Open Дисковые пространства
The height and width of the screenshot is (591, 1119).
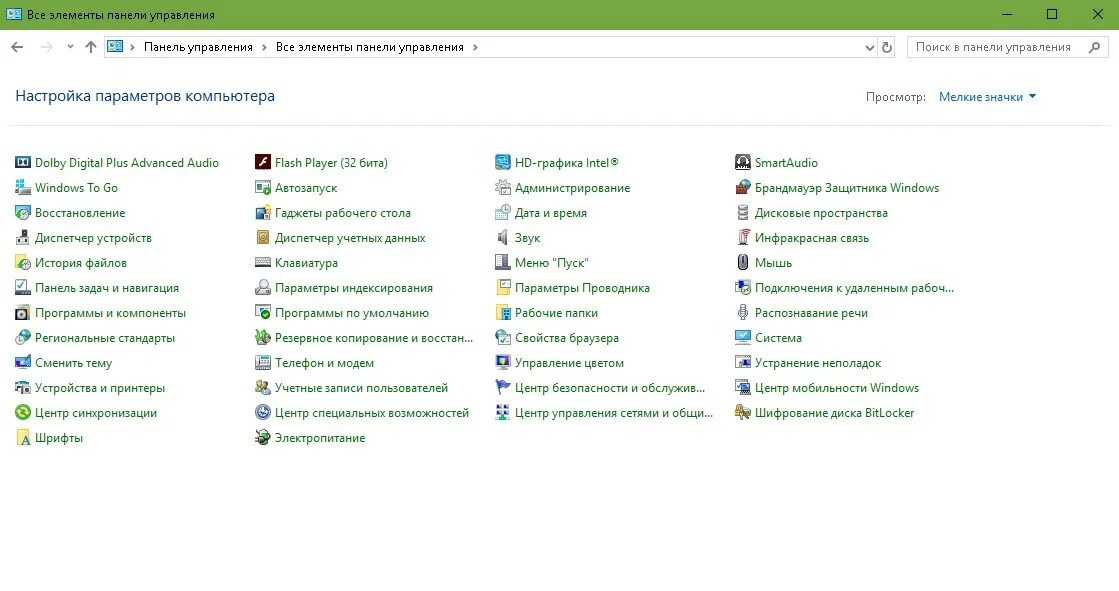[x=821, y=213]
